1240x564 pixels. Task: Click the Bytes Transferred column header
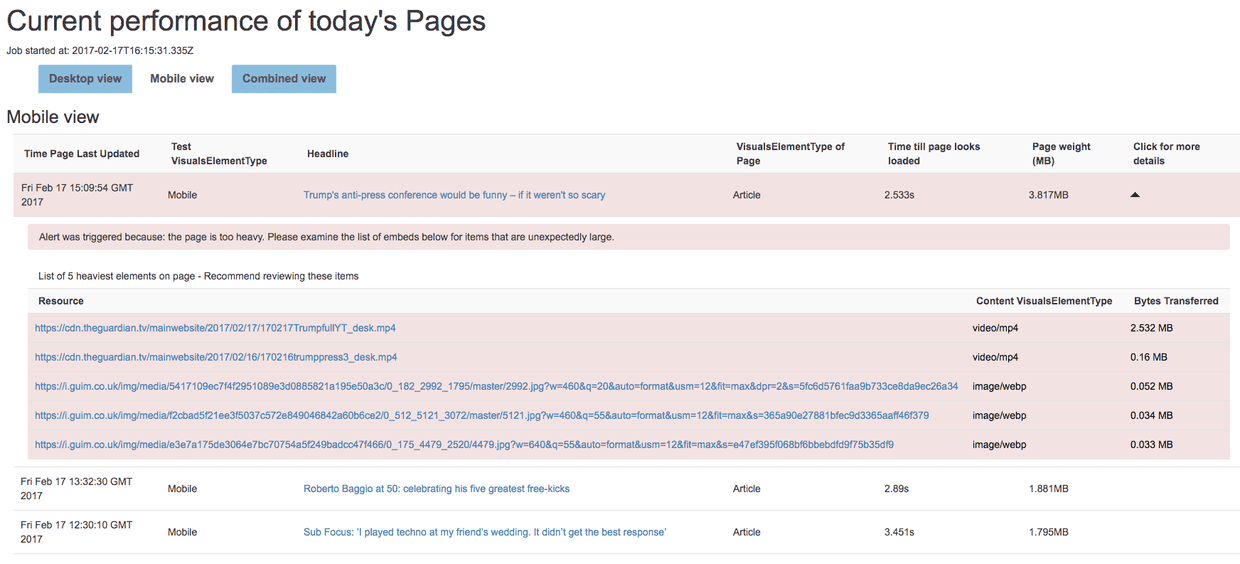tap(1175, 301)
